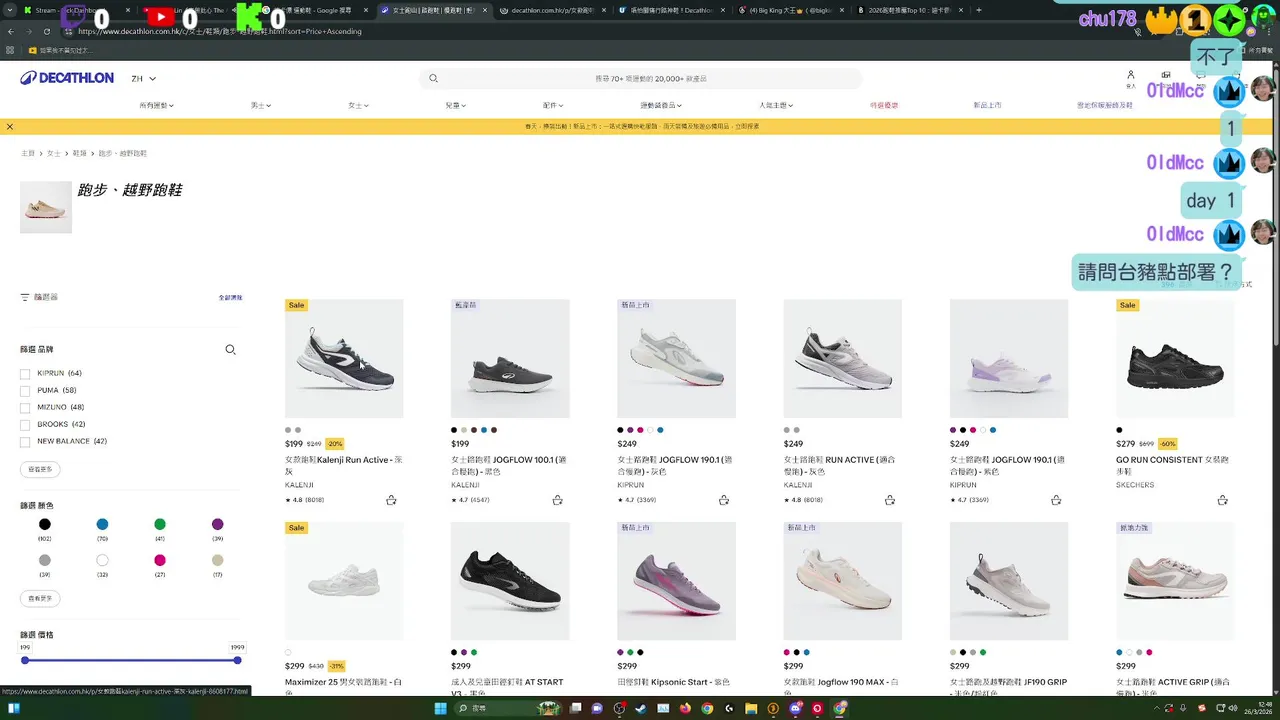Check the KIPRUN brand filter
Image resolution: width=1280 pixels, height=720 pixels.
[x=25, y=374]
